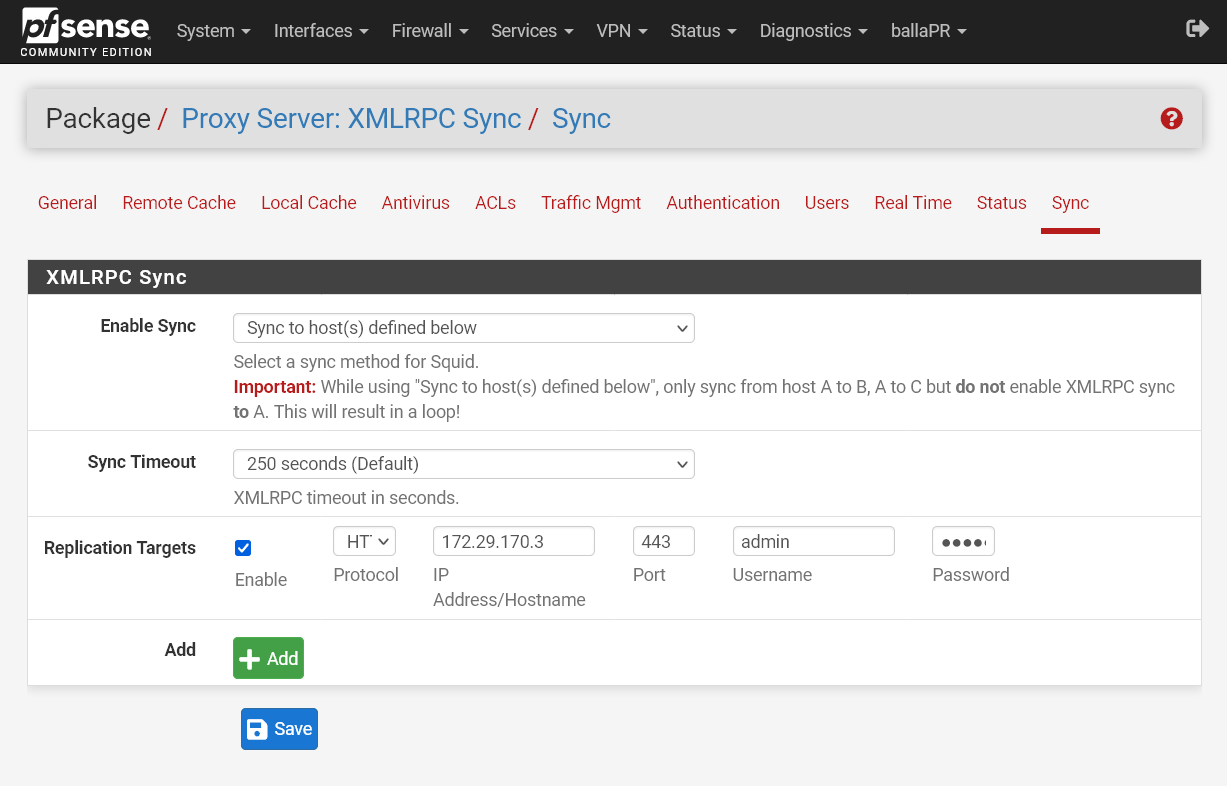Open the Protocol dropdown selector
Screen dimensions: 1227x786
(x=364, y=542)
